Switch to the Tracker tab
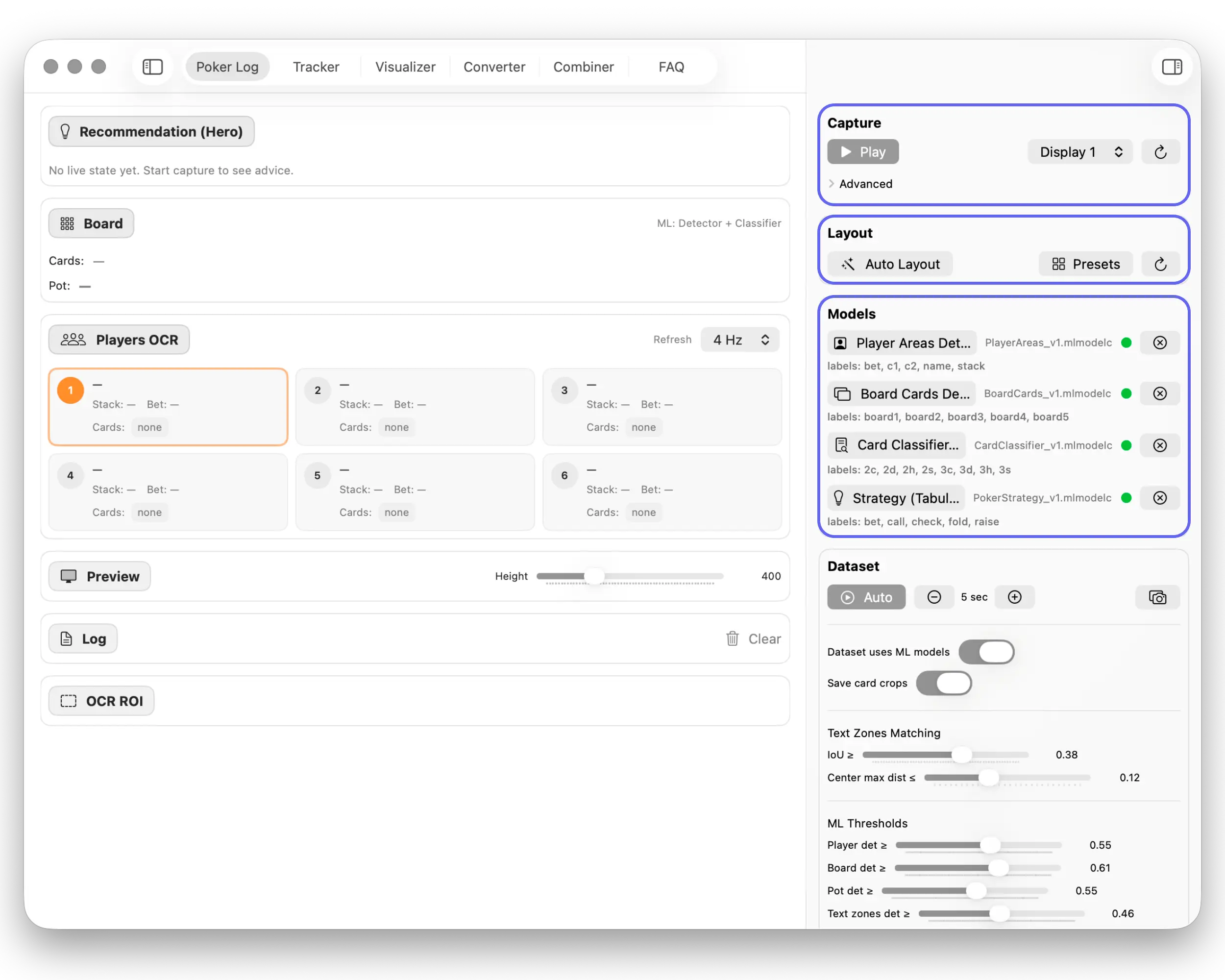The height and width of the screenshot is (980, 1225). pos(316,67)
